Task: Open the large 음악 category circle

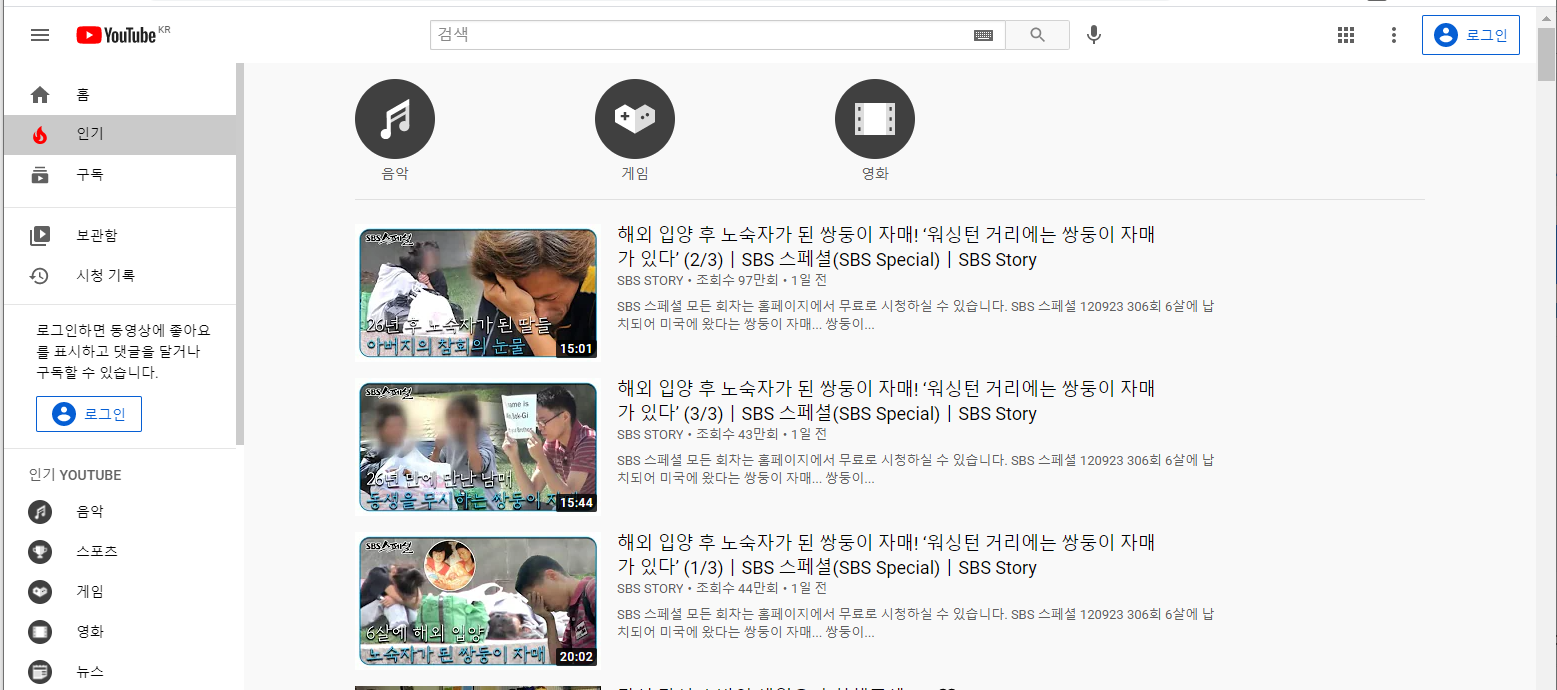Action: pos(395,119)
